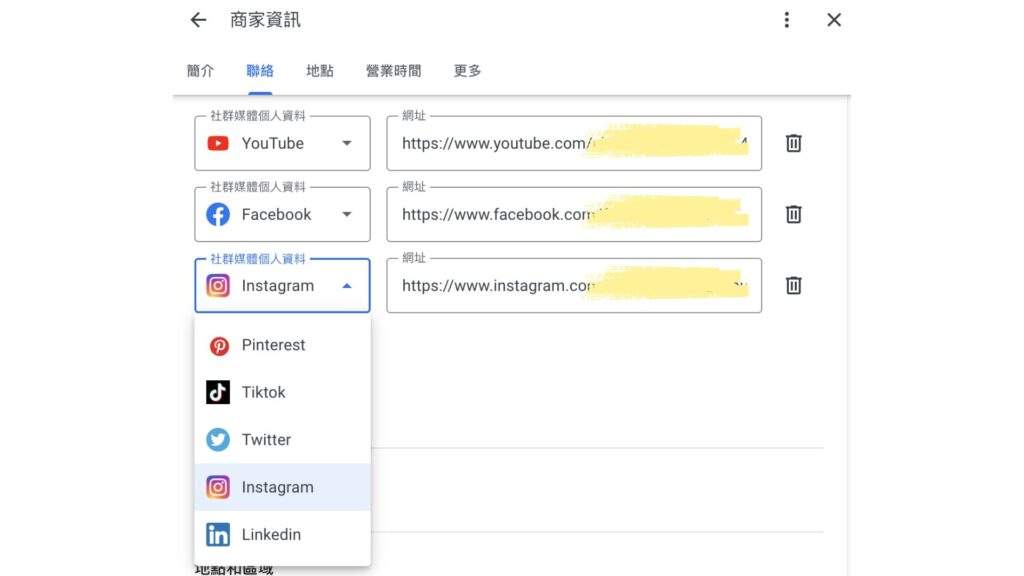Switch to the 簡介 tab

click(200, 71)
